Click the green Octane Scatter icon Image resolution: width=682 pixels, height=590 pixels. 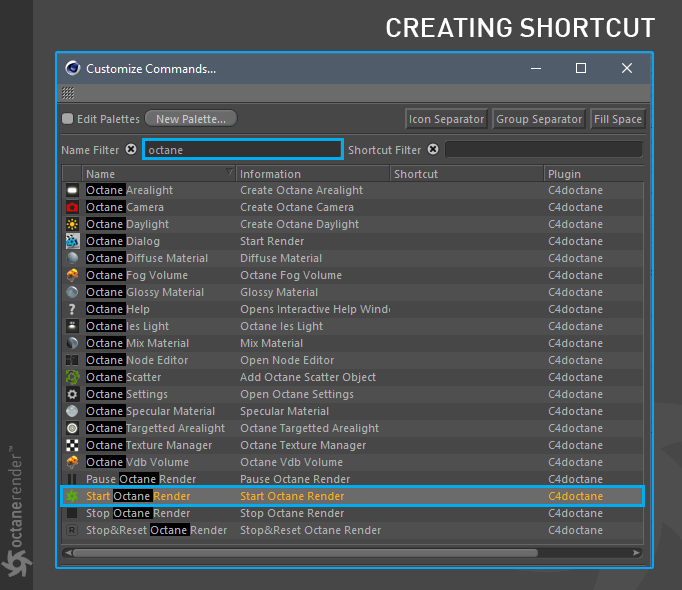[72, 377]
